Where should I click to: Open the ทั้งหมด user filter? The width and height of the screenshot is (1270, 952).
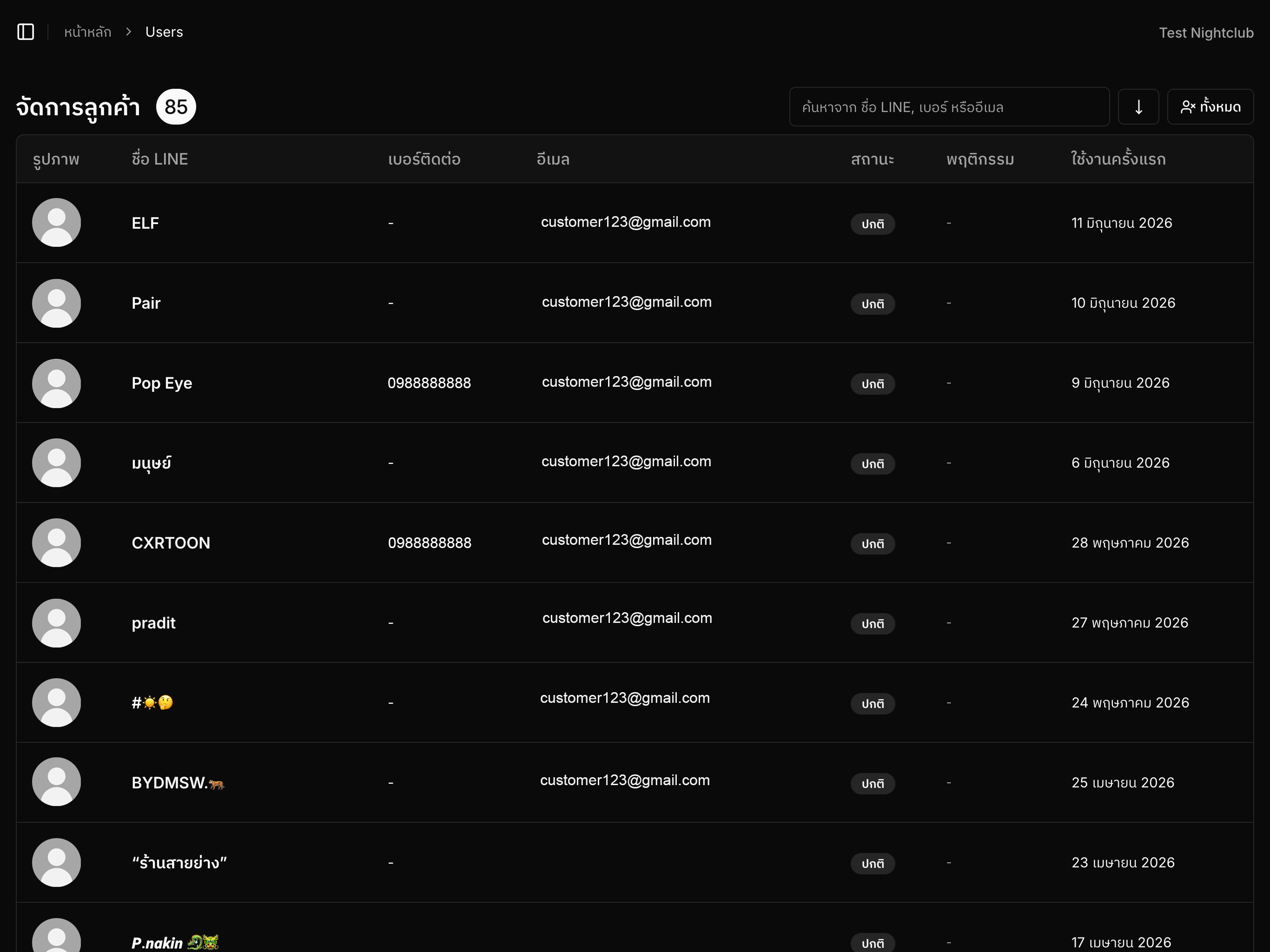point(1210,107)
